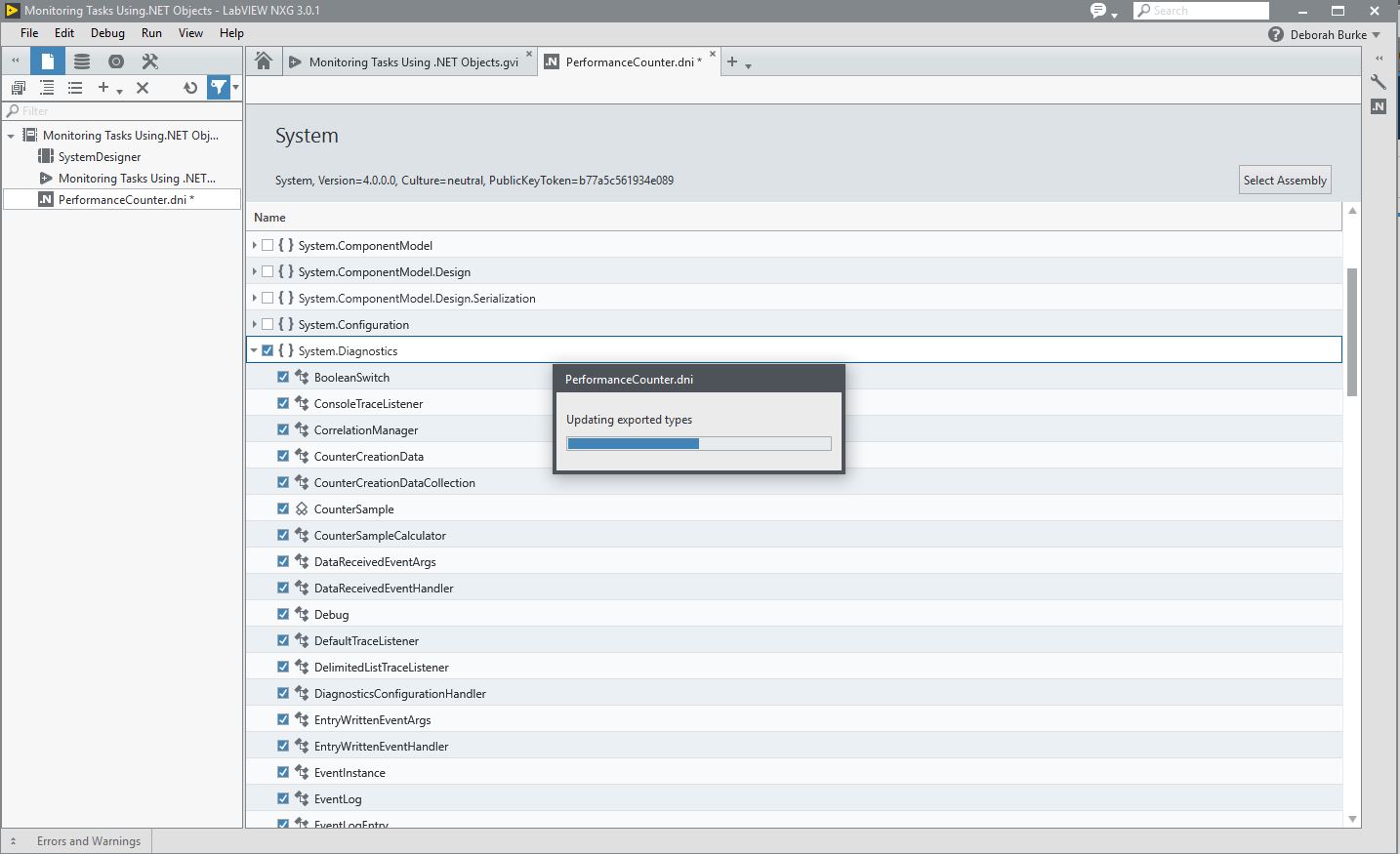Go to the Home tab icon
This screenshot has width=1400, height=854.
pyautogui.click(x=263, y=61)
